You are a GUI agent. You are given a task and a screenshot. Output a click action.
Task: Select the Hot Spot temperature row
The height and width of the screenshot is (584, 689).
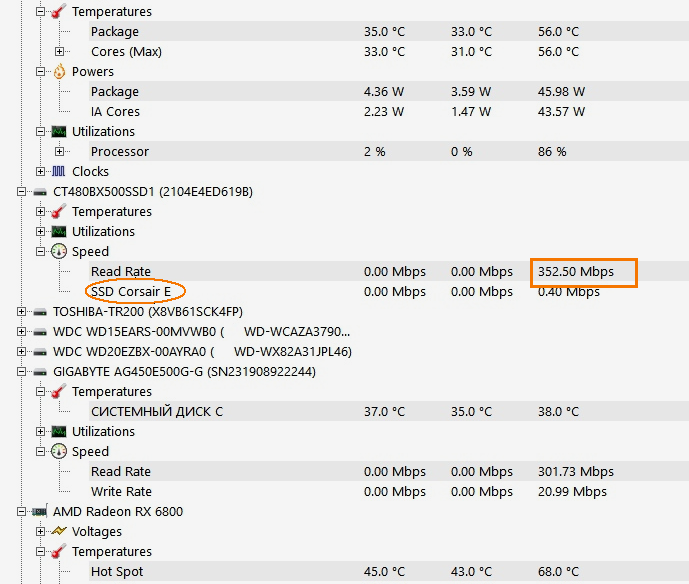pyautogui.click(x=117, y=572)
